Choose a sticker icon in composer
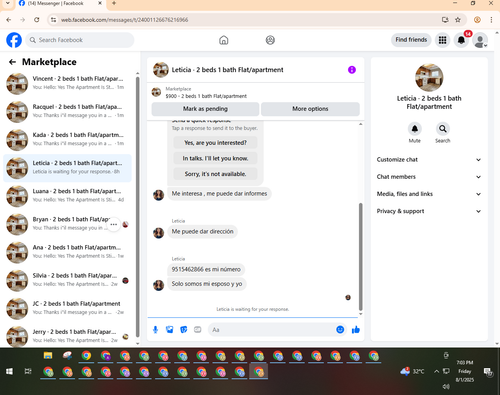The height and width of the screenshot is (395, 500). [x=184, y=330]
